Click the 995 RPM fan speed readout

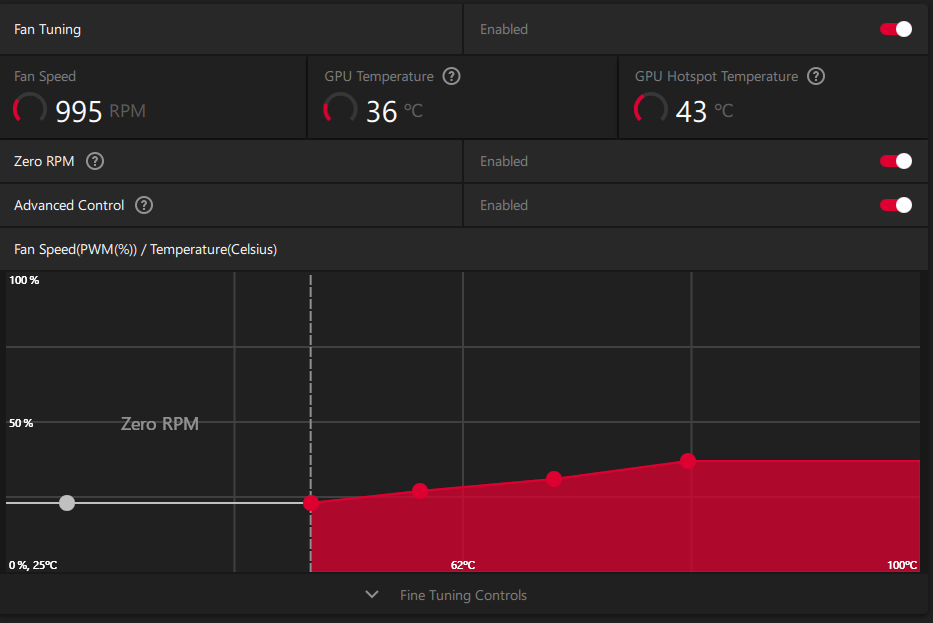[100, 111]
